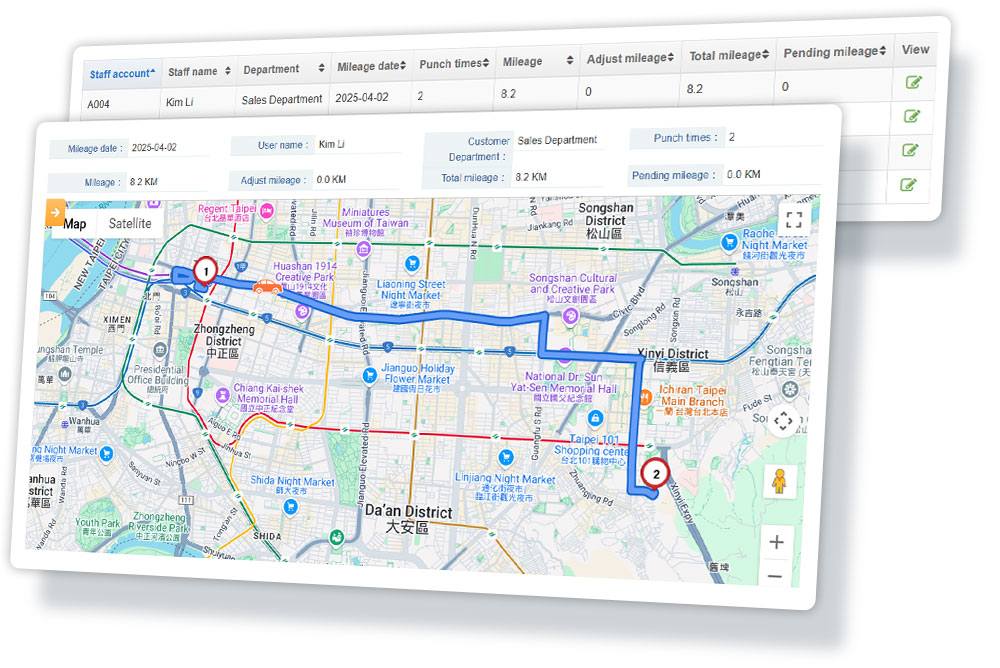
Task: Zoom in the map with plus button
Action: pos(776,542)
